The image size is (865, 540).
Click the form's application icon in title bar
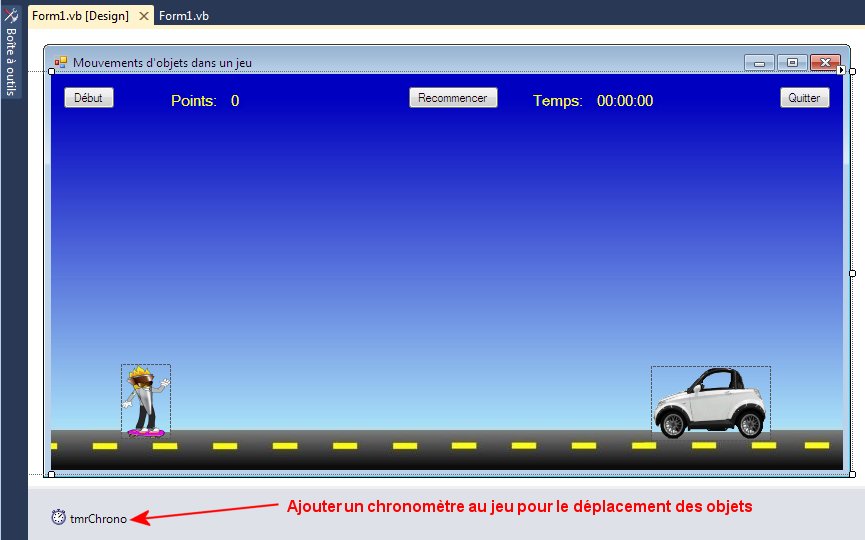pyautogui.click(x=61, y=62)
